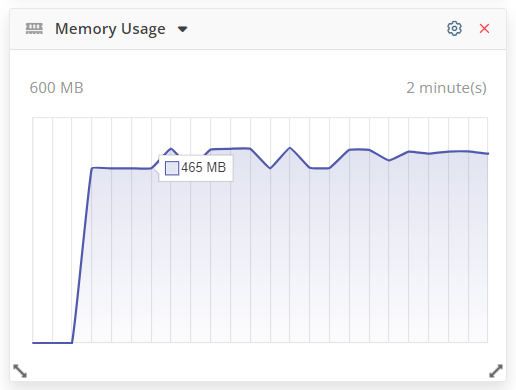Image resolution: width=516 pixels, height=390 pixels.
Task: Click the deepest dip between the two peaks
Action: 270,168
